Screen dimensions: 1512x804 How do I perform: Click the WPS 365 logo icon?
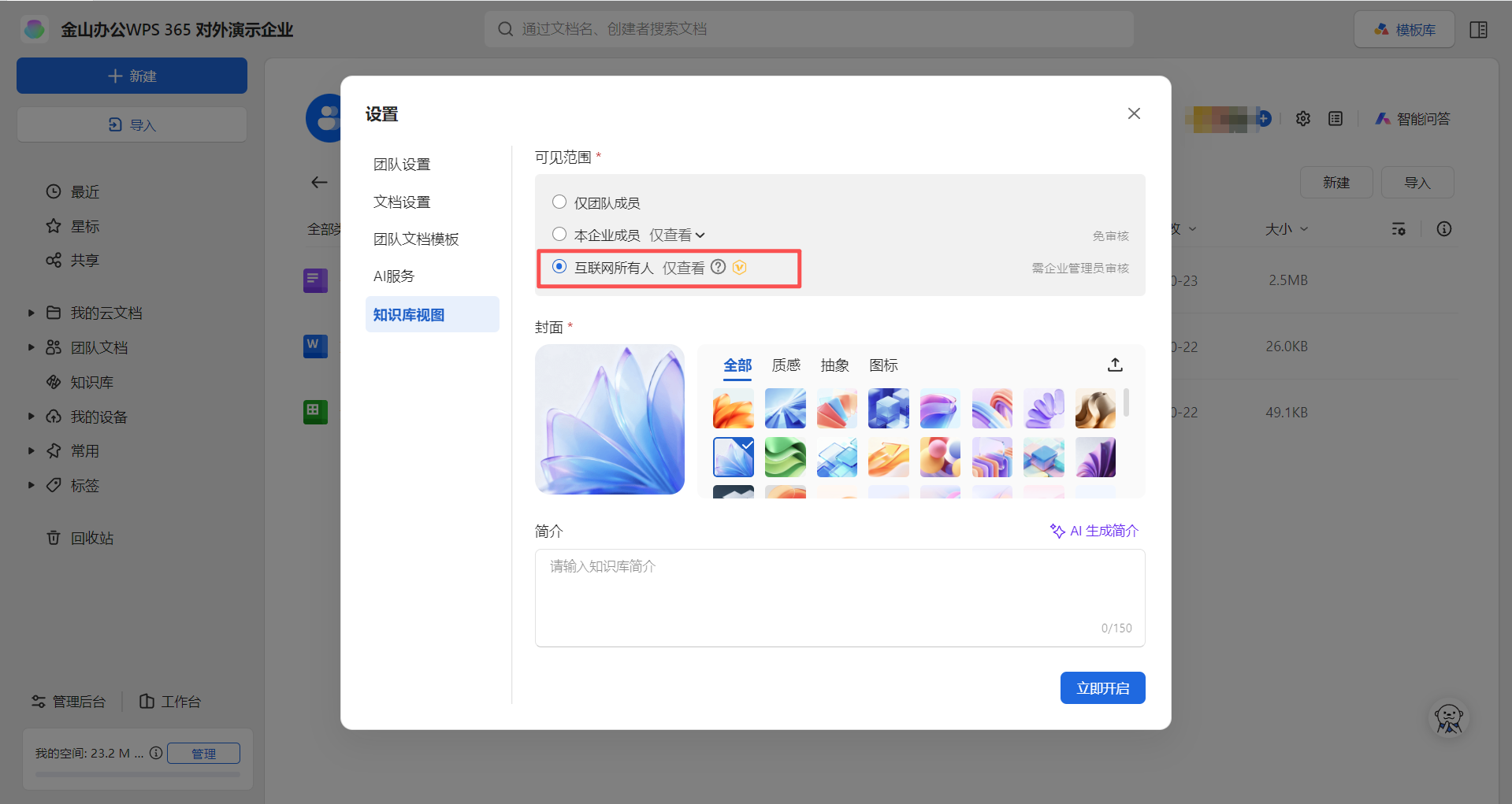35,29
